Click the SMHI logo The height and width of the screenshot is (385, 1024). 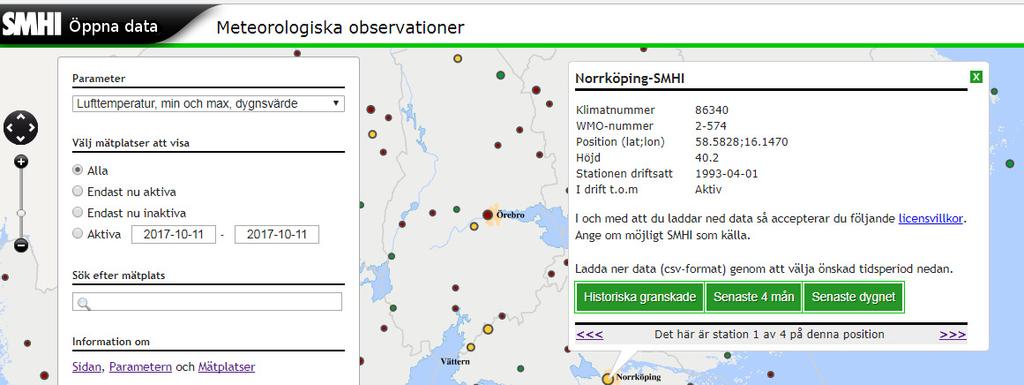click(x=31, y=25)
